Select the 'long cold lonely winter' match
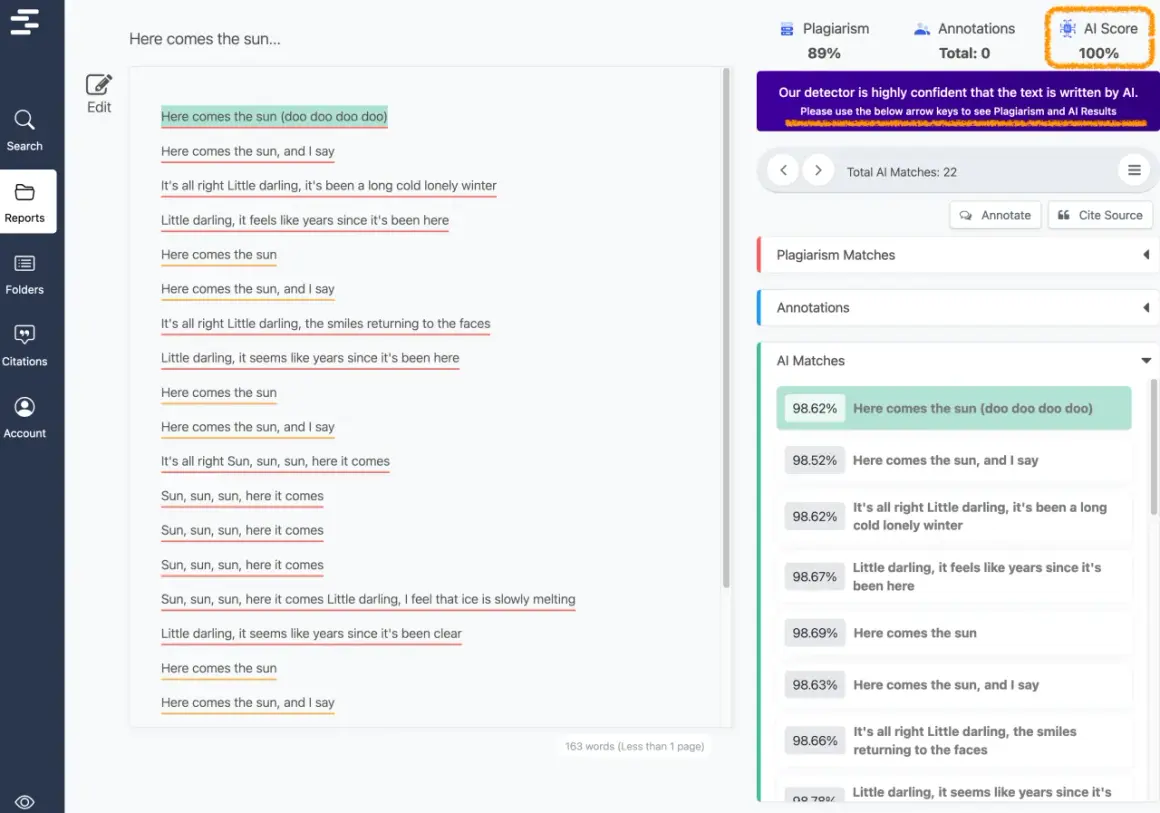This screenshot has width=1160, height=813. pyautogui.click(x=954, y=516)
